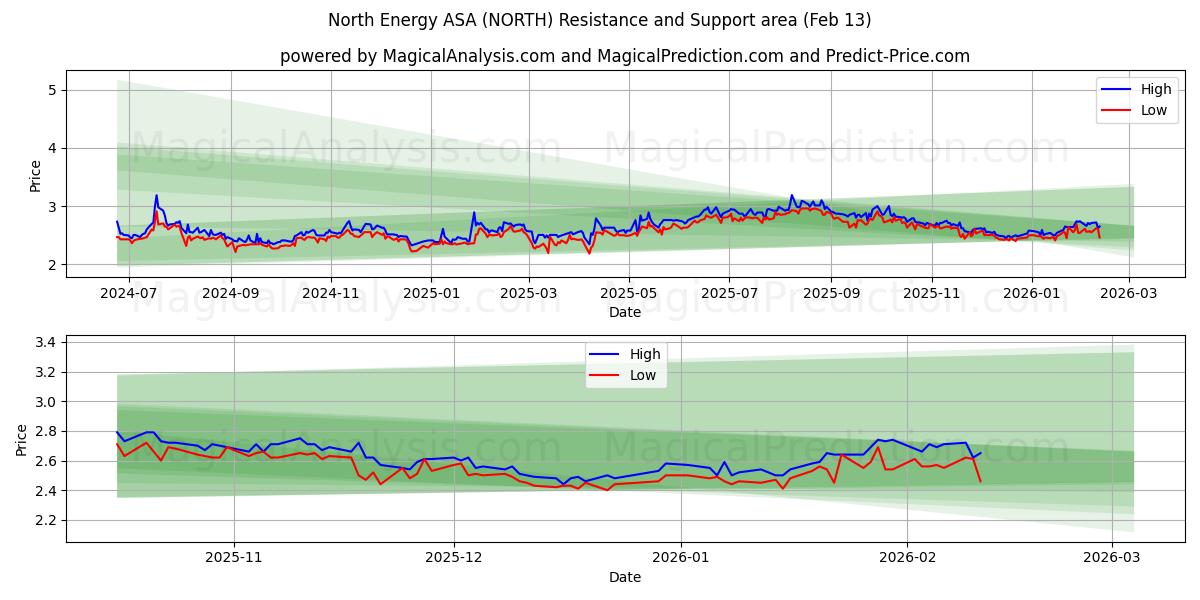Expand the upper chart legend box
The height and width of the screenshot is (600, 1200).
coord(1135,99)
